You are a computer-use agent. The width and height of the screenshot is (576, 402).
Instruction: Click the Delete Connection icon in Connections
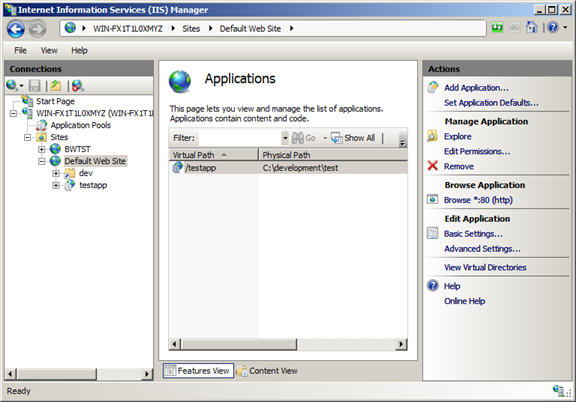[x=78, y=86]
